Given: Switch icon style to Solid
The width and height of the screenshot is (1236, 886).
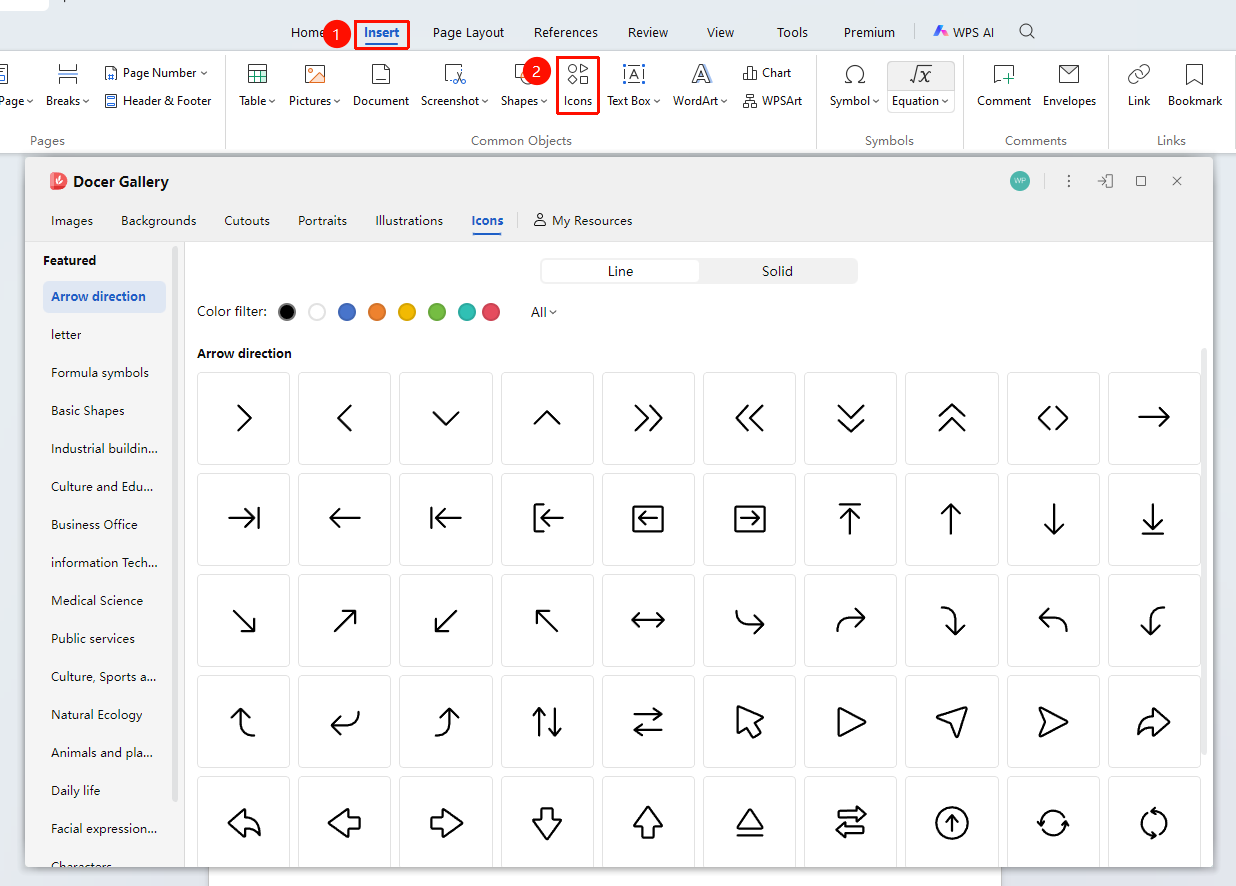Looking at the screenshot, I should tap(777, 271).
